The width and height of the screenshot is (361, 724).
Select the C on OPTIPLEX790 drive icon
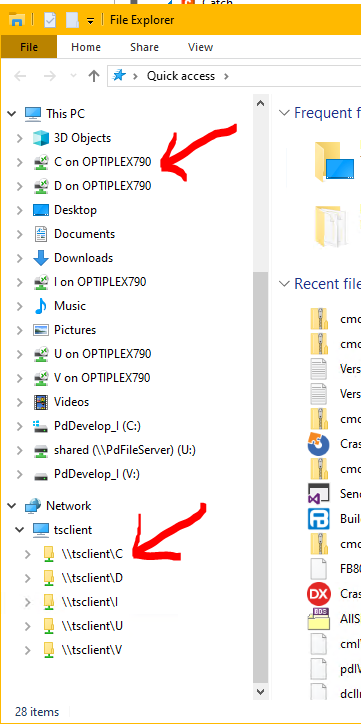point(41,162)
